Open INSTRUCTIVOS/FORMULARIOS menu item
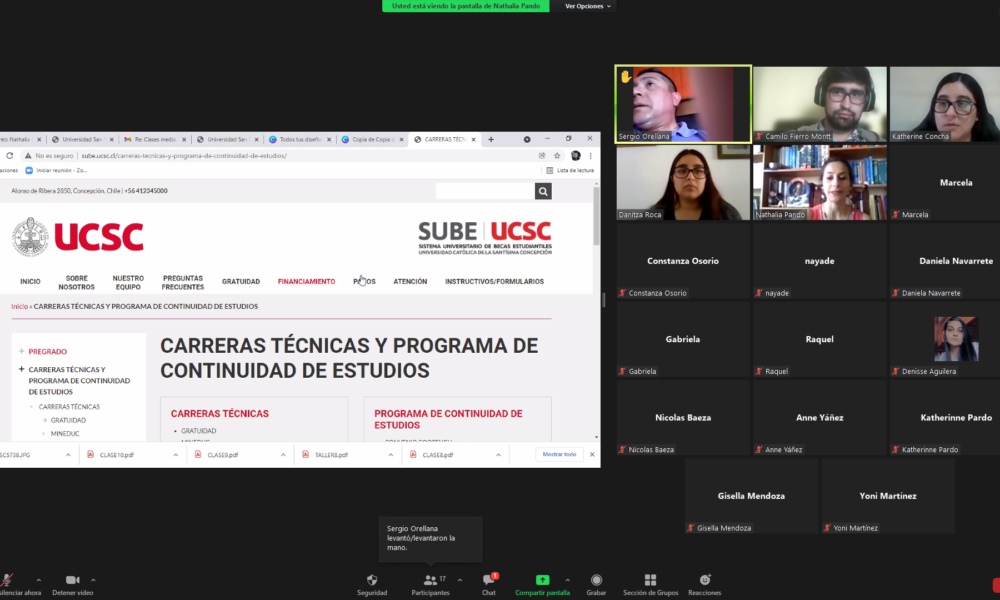Image resolution: width=1000 pixels, height=600 pixels. point(494,282)
